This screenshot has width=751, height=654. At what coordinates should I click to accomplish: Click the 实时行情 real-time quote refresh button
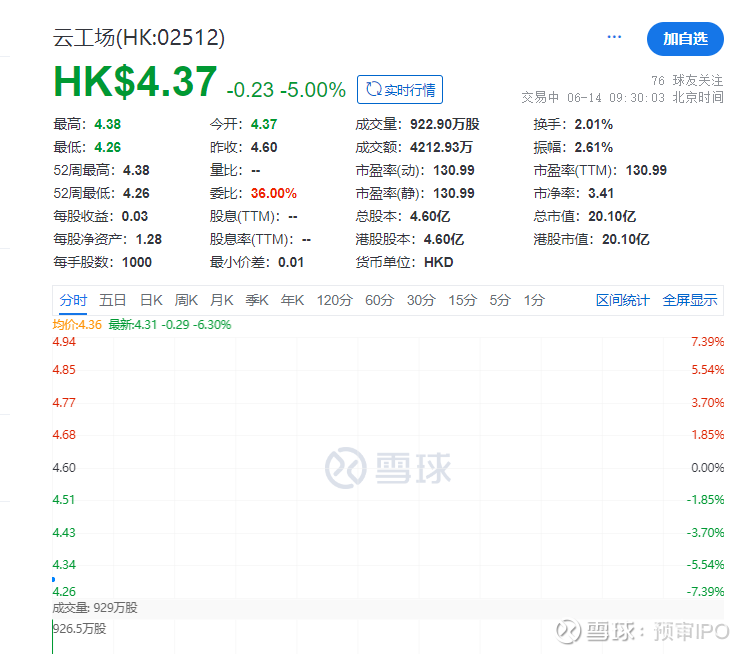pyautogui.click(x=400, y=90)
